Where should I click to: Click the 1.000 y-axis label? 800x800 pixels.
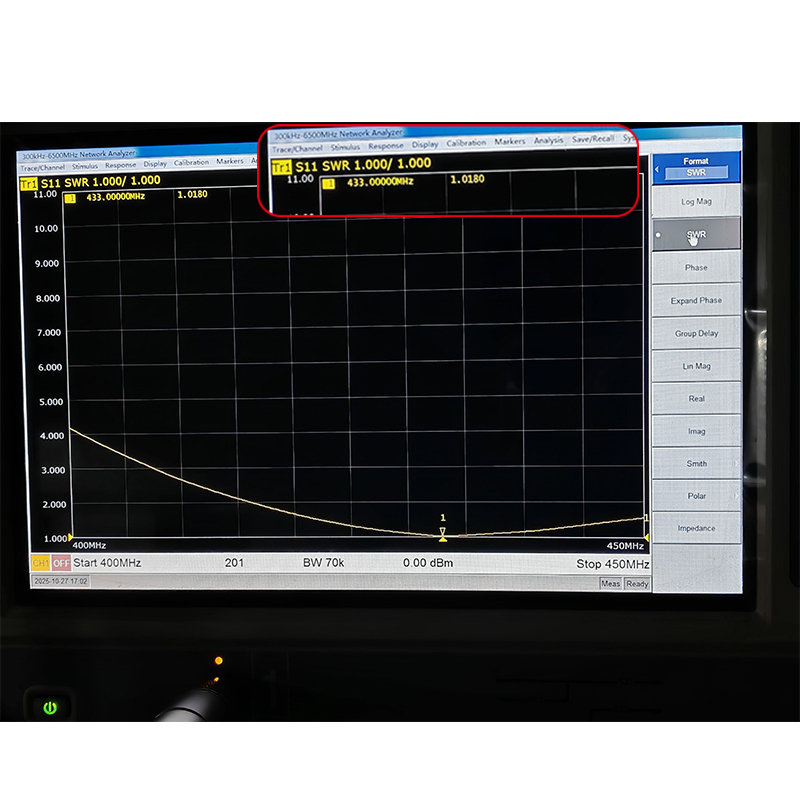click(x=55, y=539)
